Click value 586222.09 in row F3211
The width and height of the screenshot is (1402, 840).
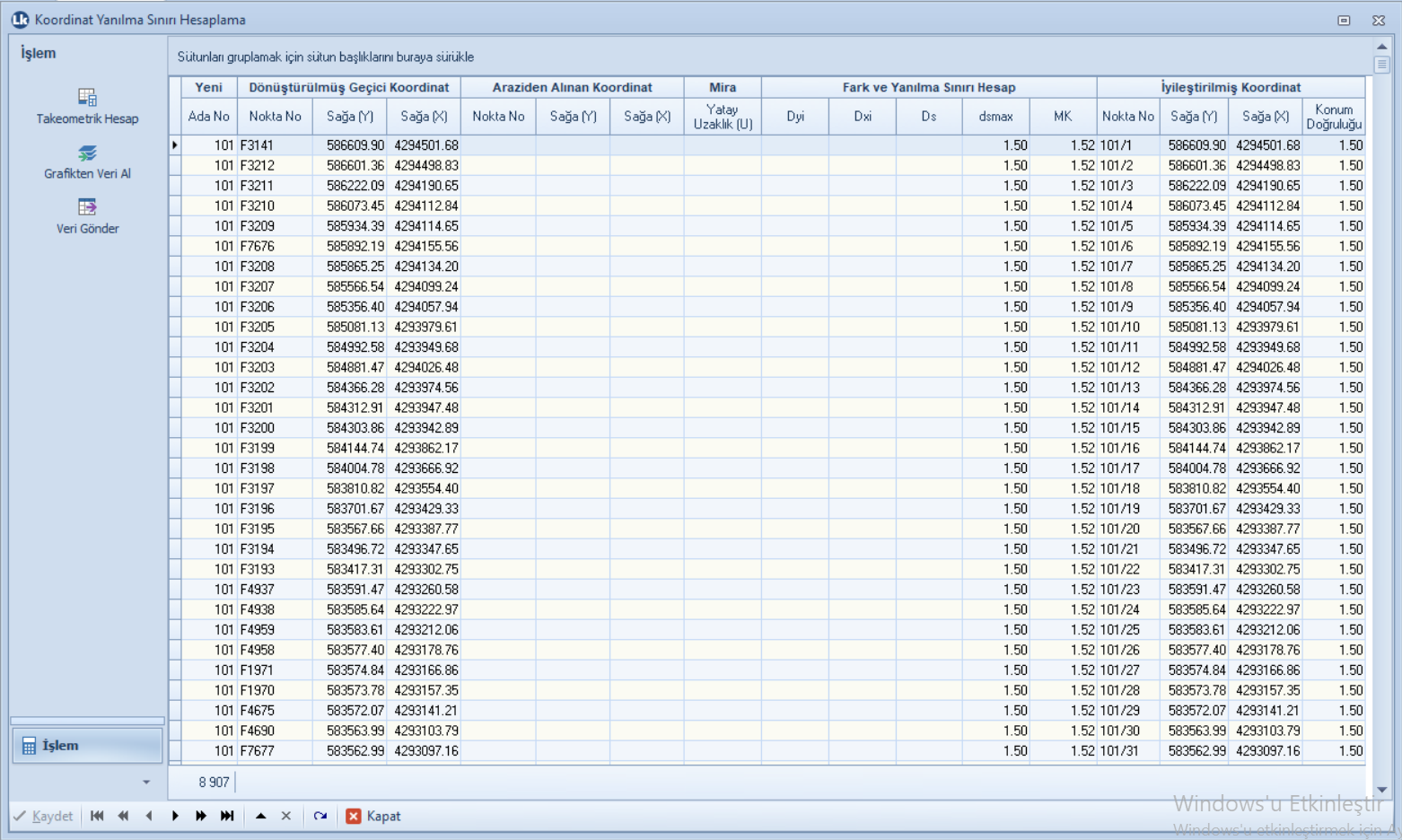349,186
